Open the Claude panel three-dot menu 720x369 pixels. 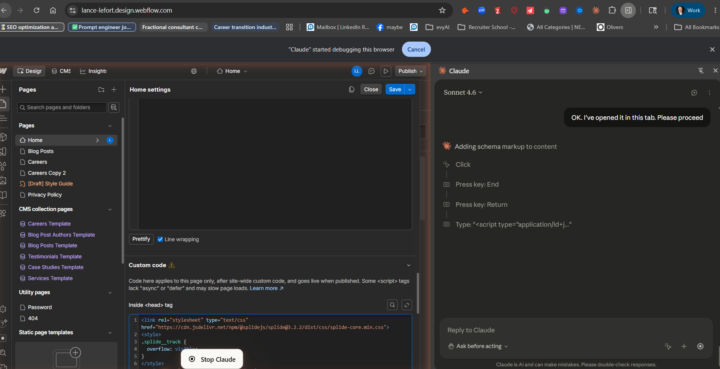coord(709,93)
